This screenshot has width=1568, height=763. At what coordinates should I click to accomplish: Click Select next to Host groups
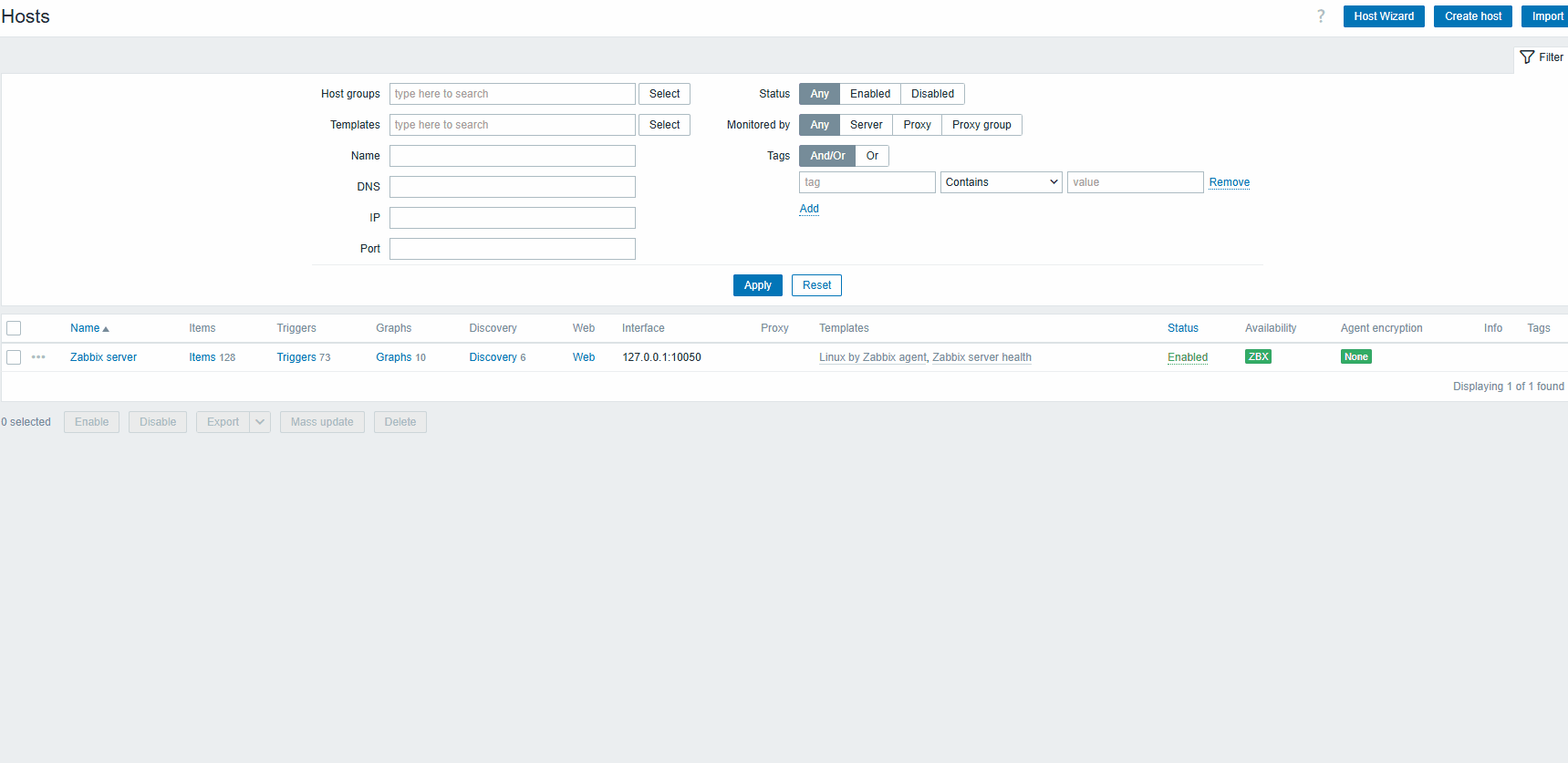point(664,94)
